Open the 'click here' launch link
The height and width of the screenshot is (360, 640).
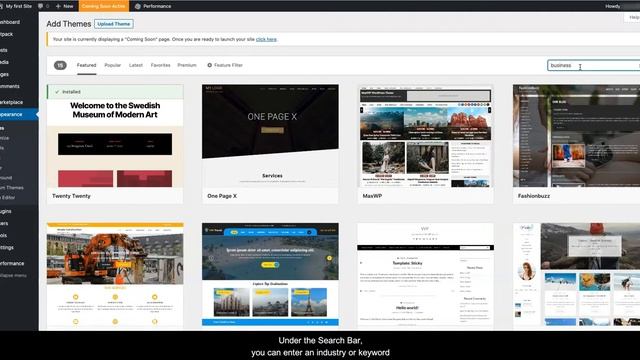click(x=266, y=40)
